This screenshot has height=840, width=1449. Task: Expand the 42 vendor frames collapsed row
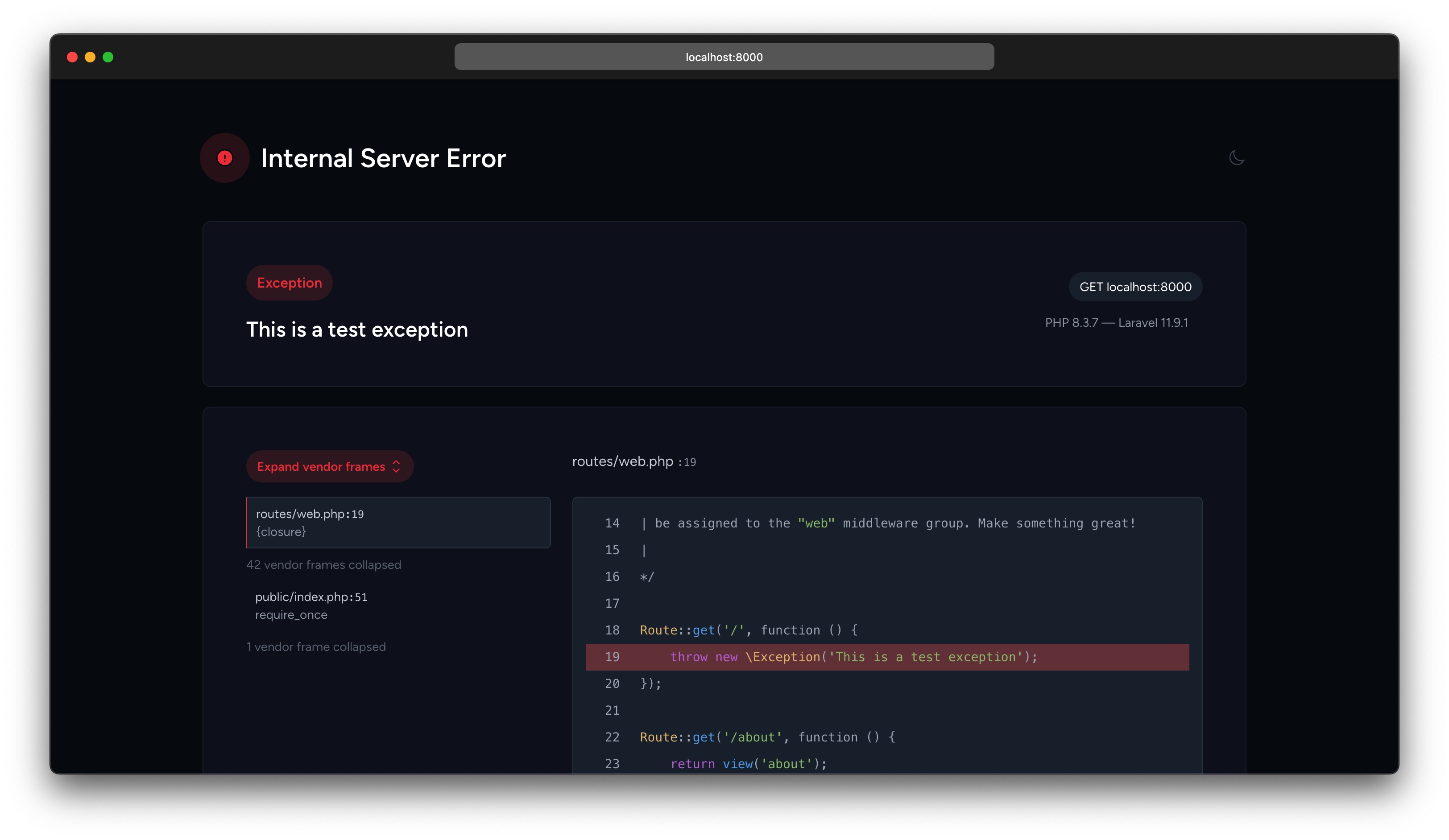(324, 565)
